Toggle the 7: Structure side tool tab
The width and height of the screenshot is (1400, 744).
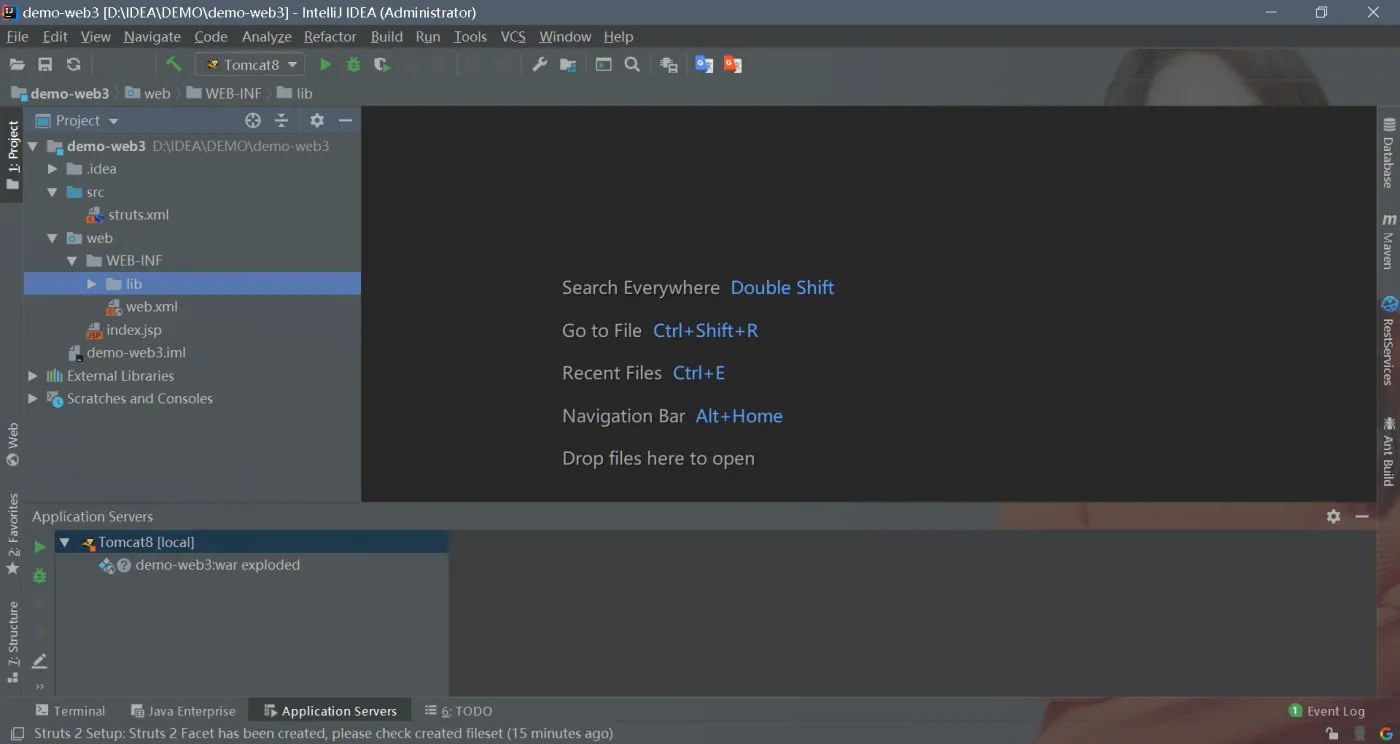pos(12,642)
